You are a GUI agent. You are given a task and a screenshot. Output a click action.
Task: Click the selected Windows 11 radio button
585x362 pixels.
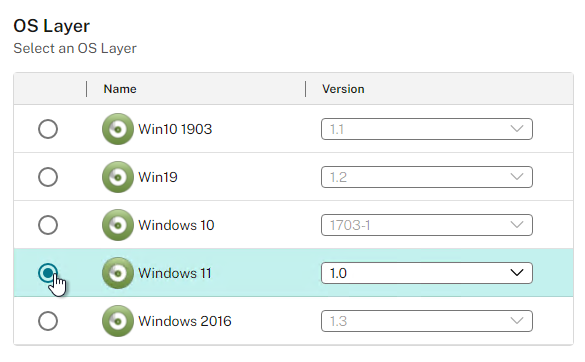[48, 273]
